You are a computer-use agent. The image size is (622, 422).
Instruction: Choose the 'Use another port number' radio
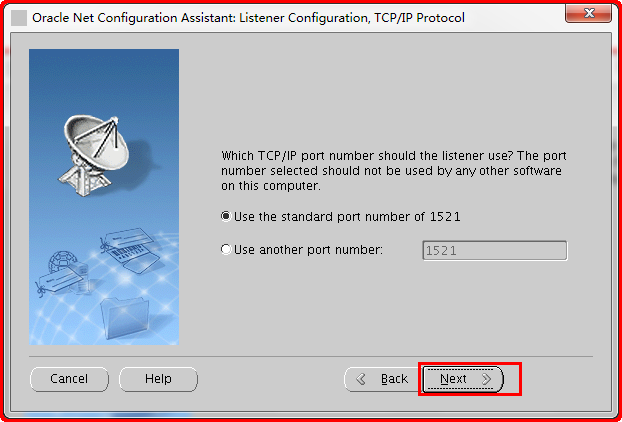click(226, 250)
